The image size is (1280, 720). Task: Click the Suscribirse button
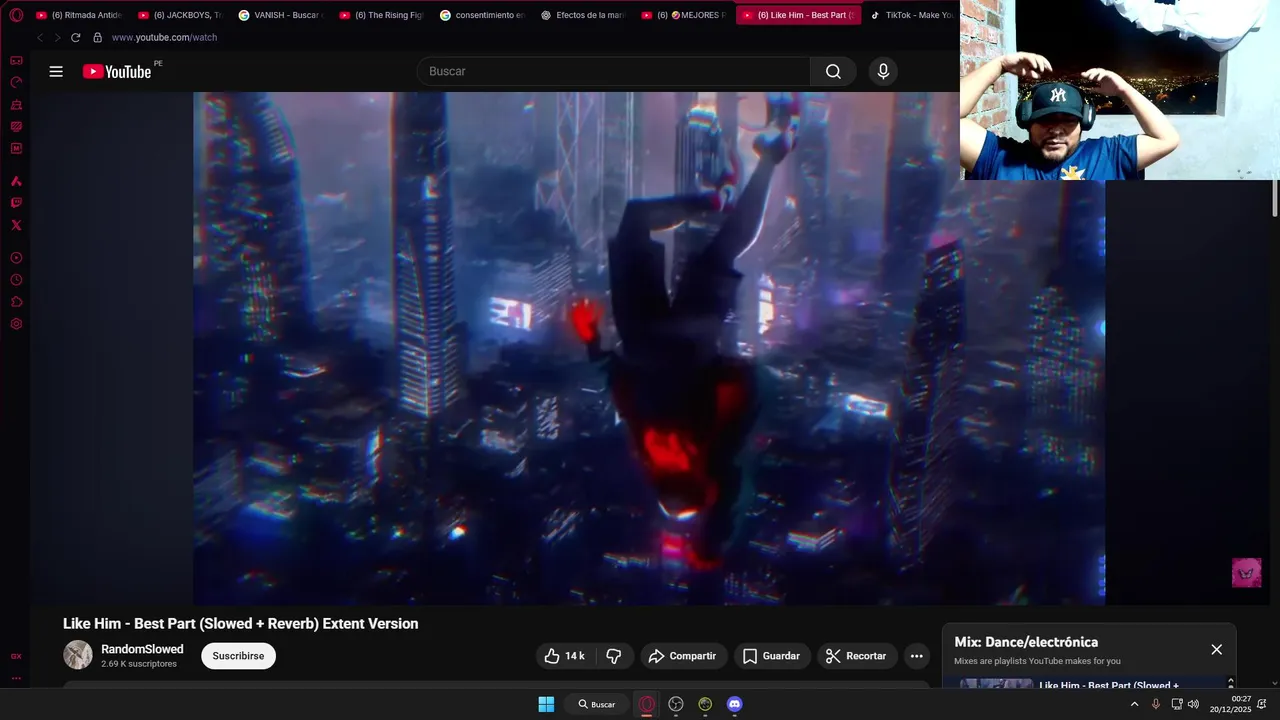coord(238,656)
